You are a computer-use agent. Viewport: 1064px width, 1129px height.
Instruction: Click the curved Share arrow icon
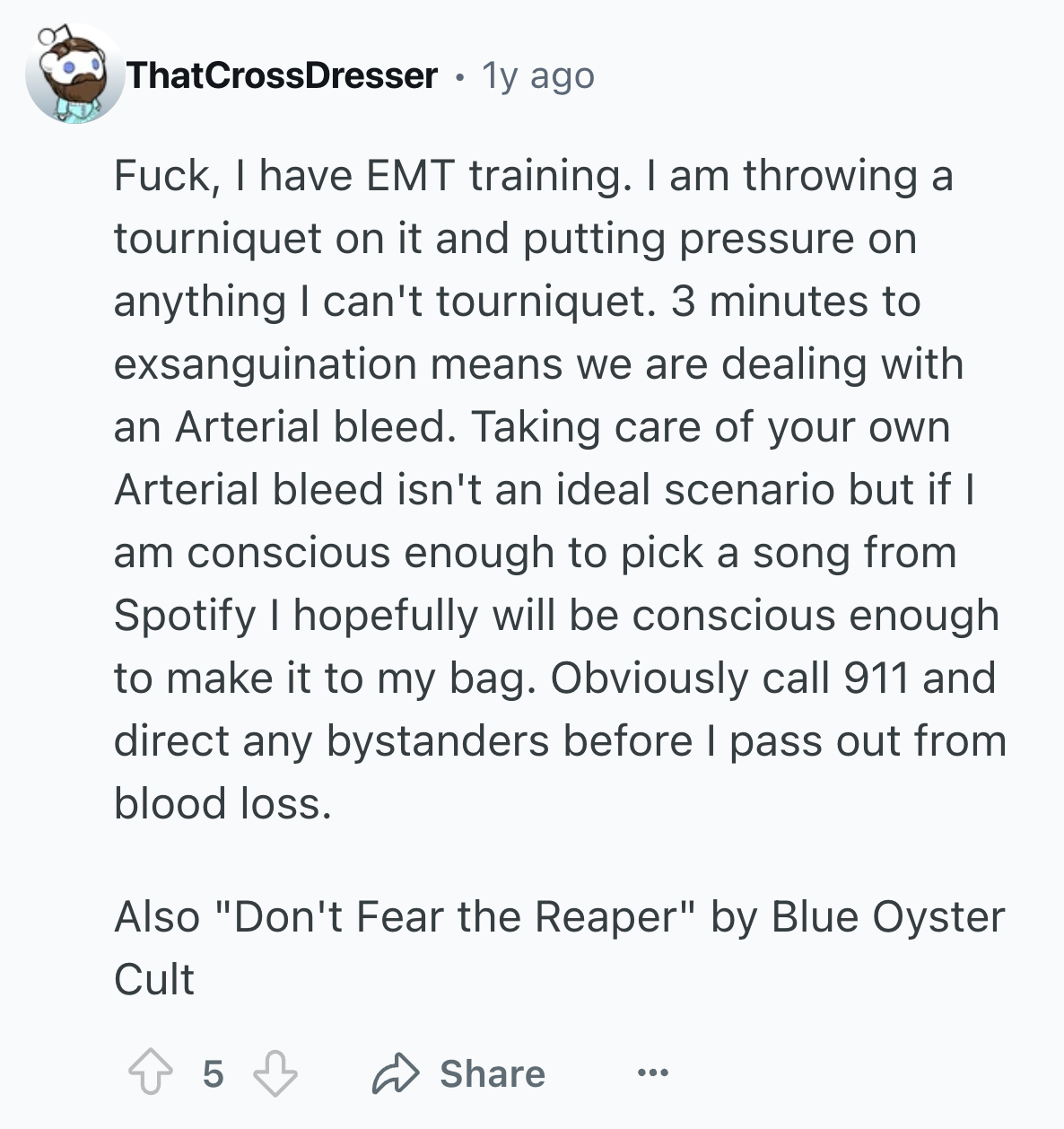[x=396, y=1073]
